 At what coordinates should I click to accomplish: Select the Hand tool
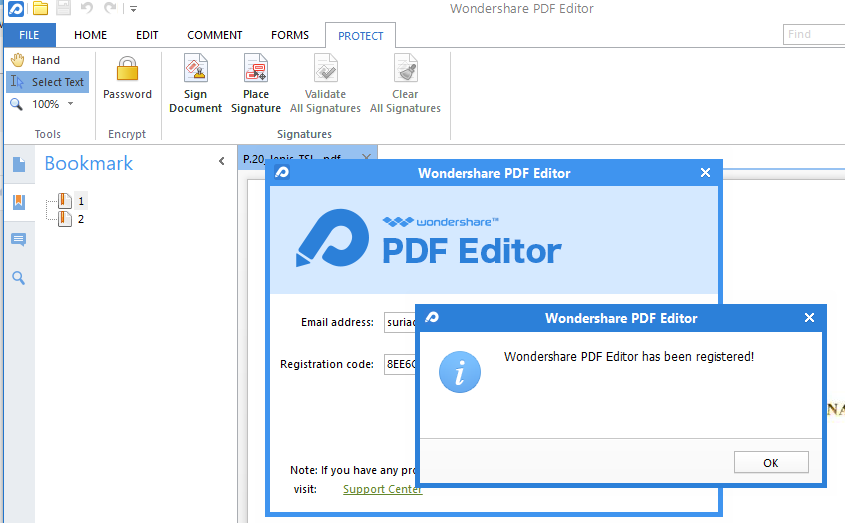(x=36, y=60)
